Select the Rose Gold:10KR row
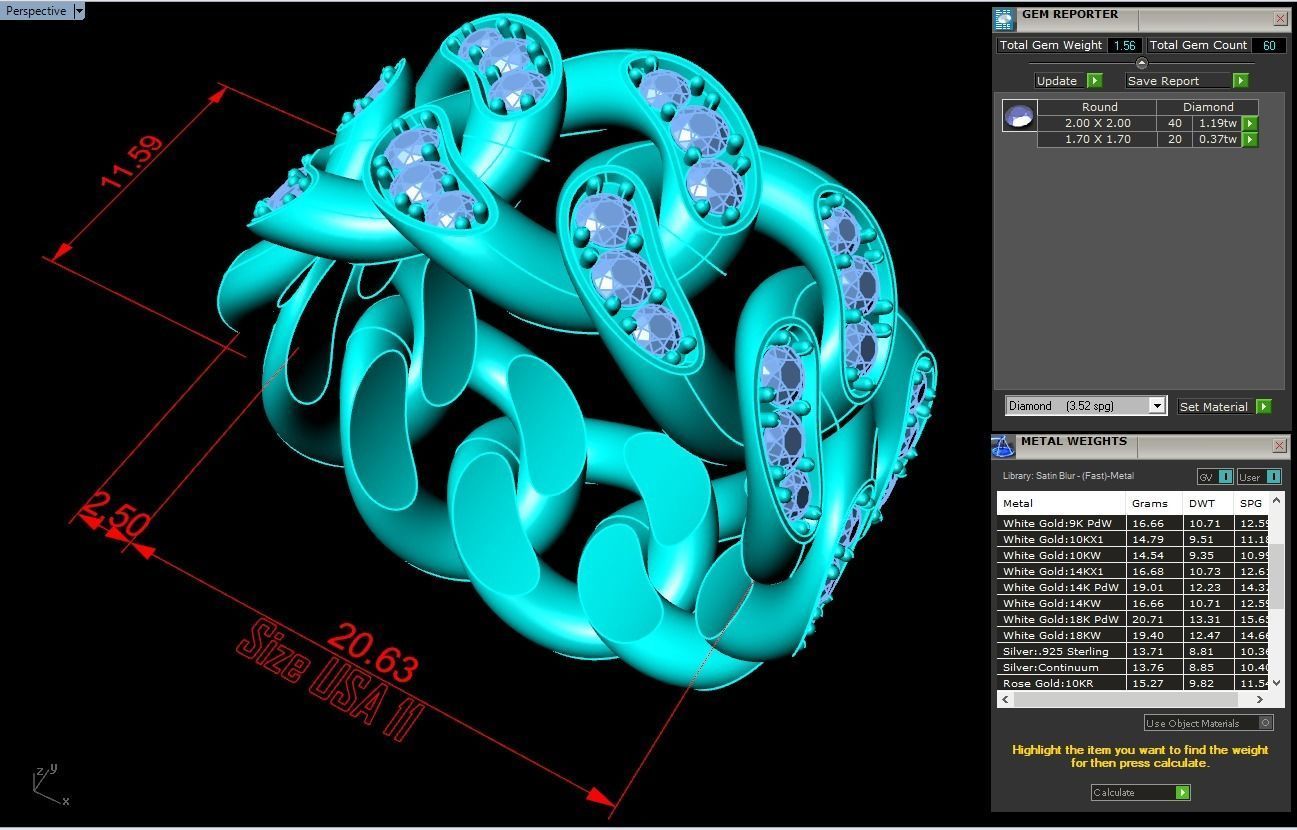The image size is (1297, 830). point(1133,683)
